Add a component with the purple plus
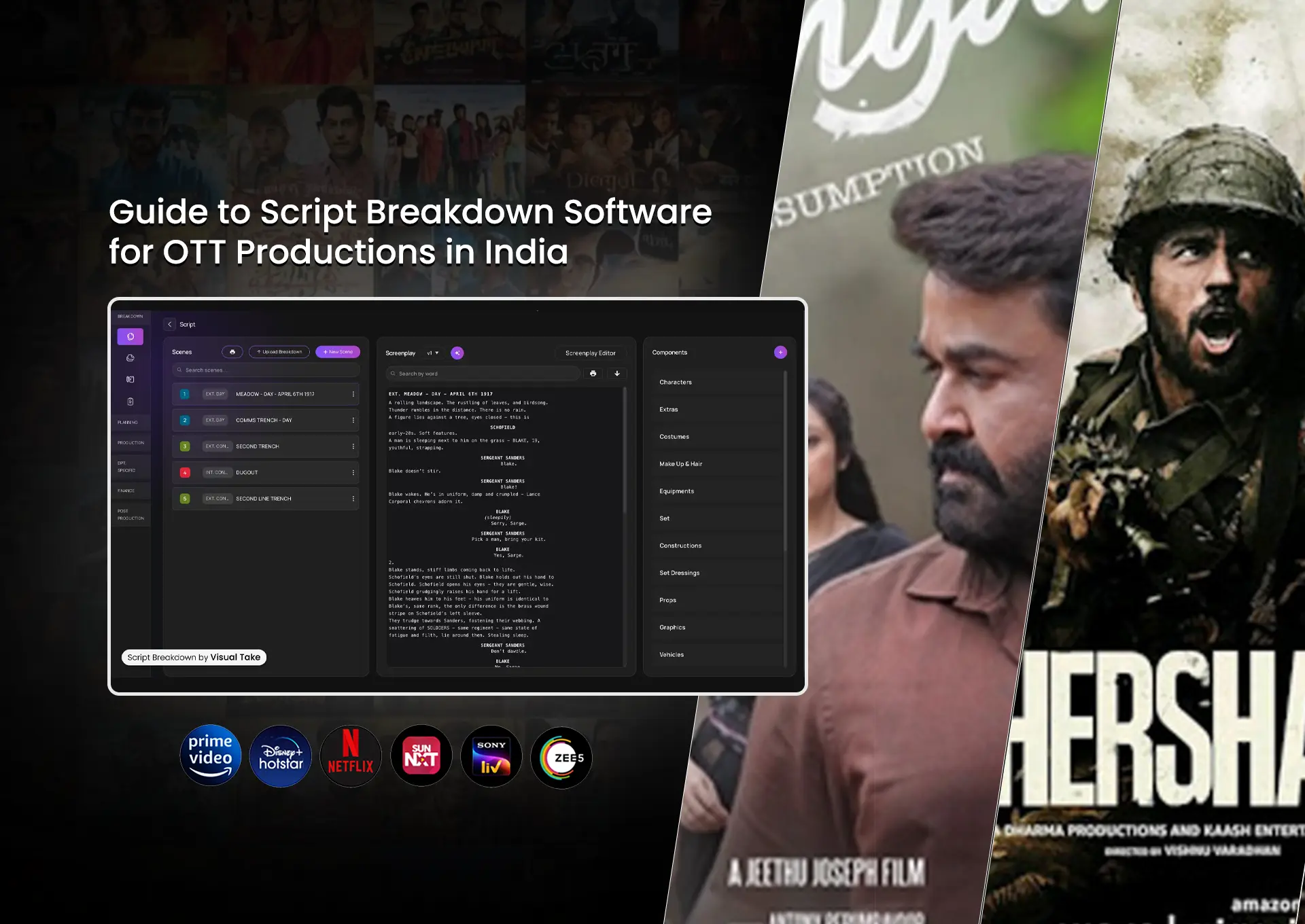 tap(780, 352)
